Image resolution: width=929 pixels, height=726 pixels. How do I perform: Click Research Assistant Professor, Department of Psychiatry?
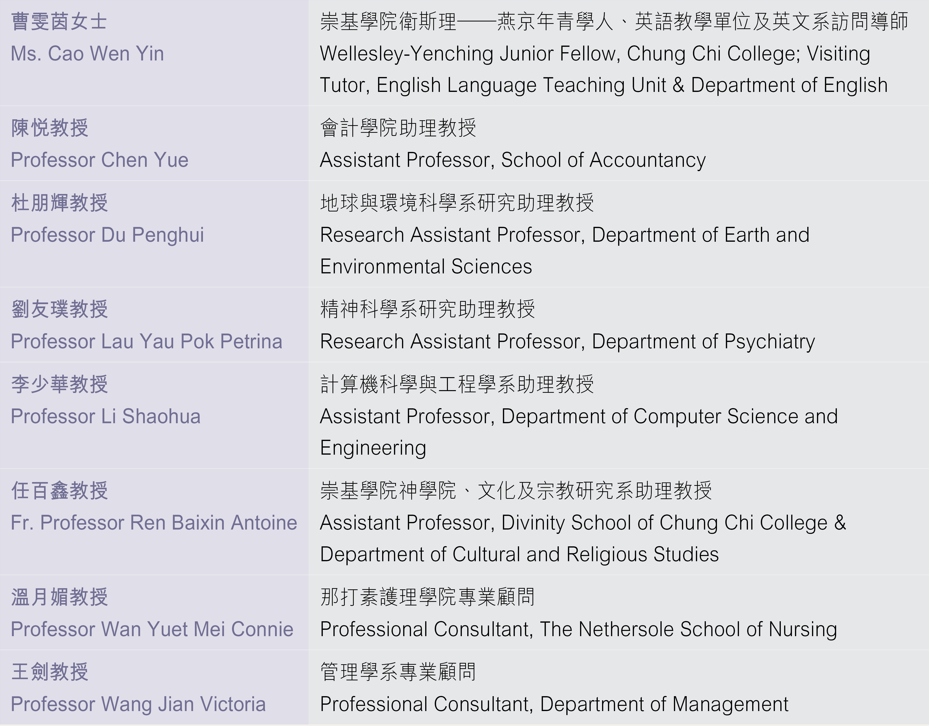[x=567, y=341]
